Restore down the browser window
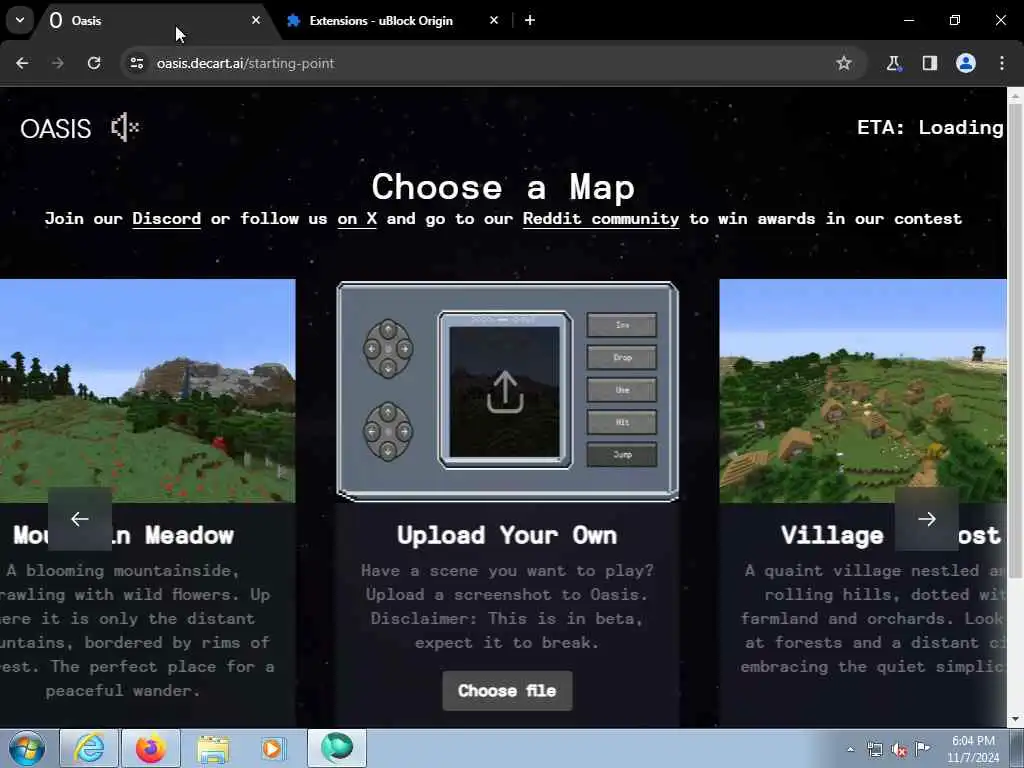The height and width of the screenshot is (768, 1024). [x=955, y=20]
